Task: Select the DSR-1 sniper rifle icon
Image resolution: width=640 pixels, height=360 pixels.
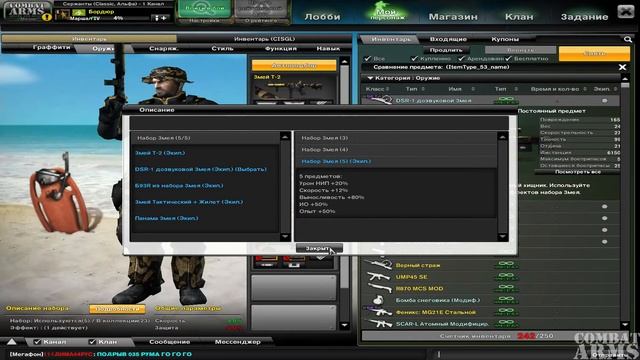Action: (x=379, y=100)
